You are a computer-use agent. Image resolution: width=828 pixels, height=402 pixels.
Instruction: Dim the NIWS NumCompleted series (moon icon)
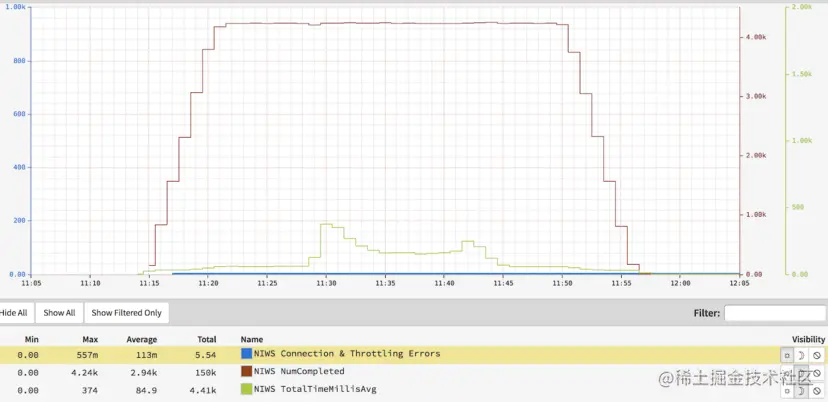(x=801, y=373)
